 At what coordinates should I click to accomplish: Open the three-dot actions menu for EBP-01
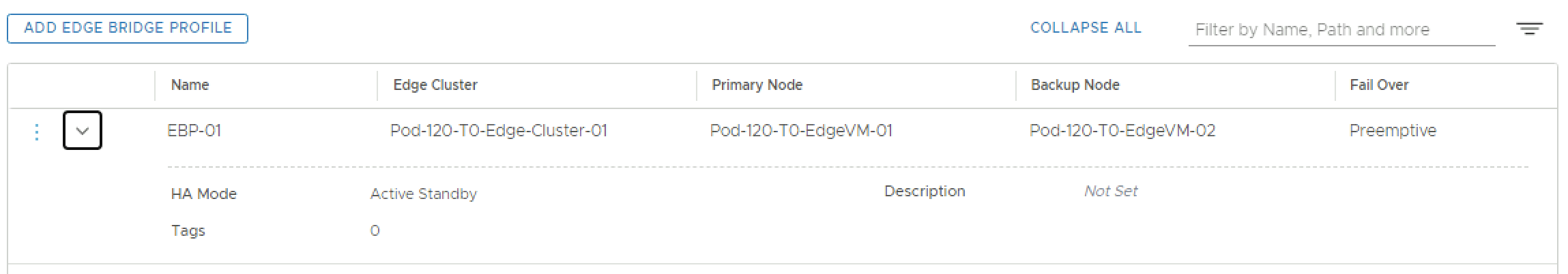(37, 132)
